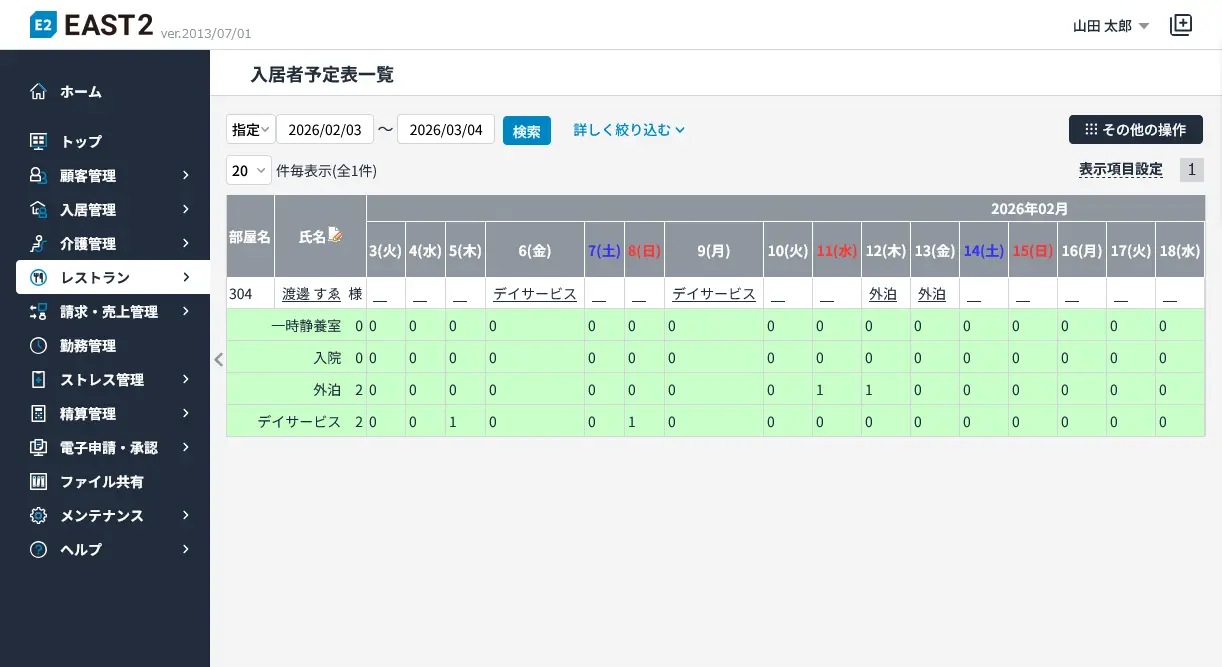This screenshot has height=667, width=1222.
Task: Collapse the sidebar using the arrow handle
Action: pyautogui.click(x=218, y=360)
